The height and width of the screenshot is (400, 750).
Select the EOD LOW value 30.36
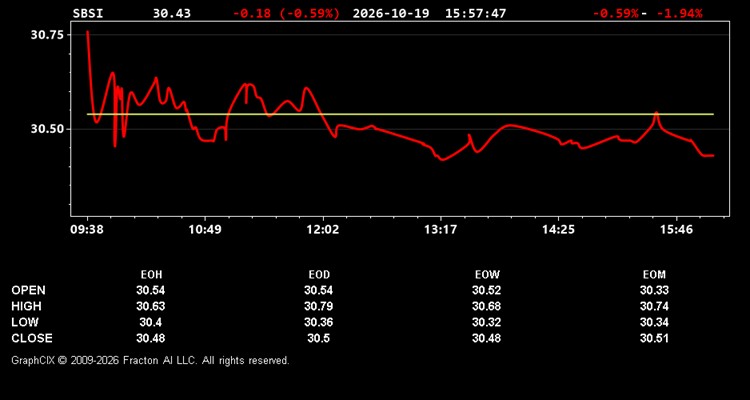[x=319, y=322]
